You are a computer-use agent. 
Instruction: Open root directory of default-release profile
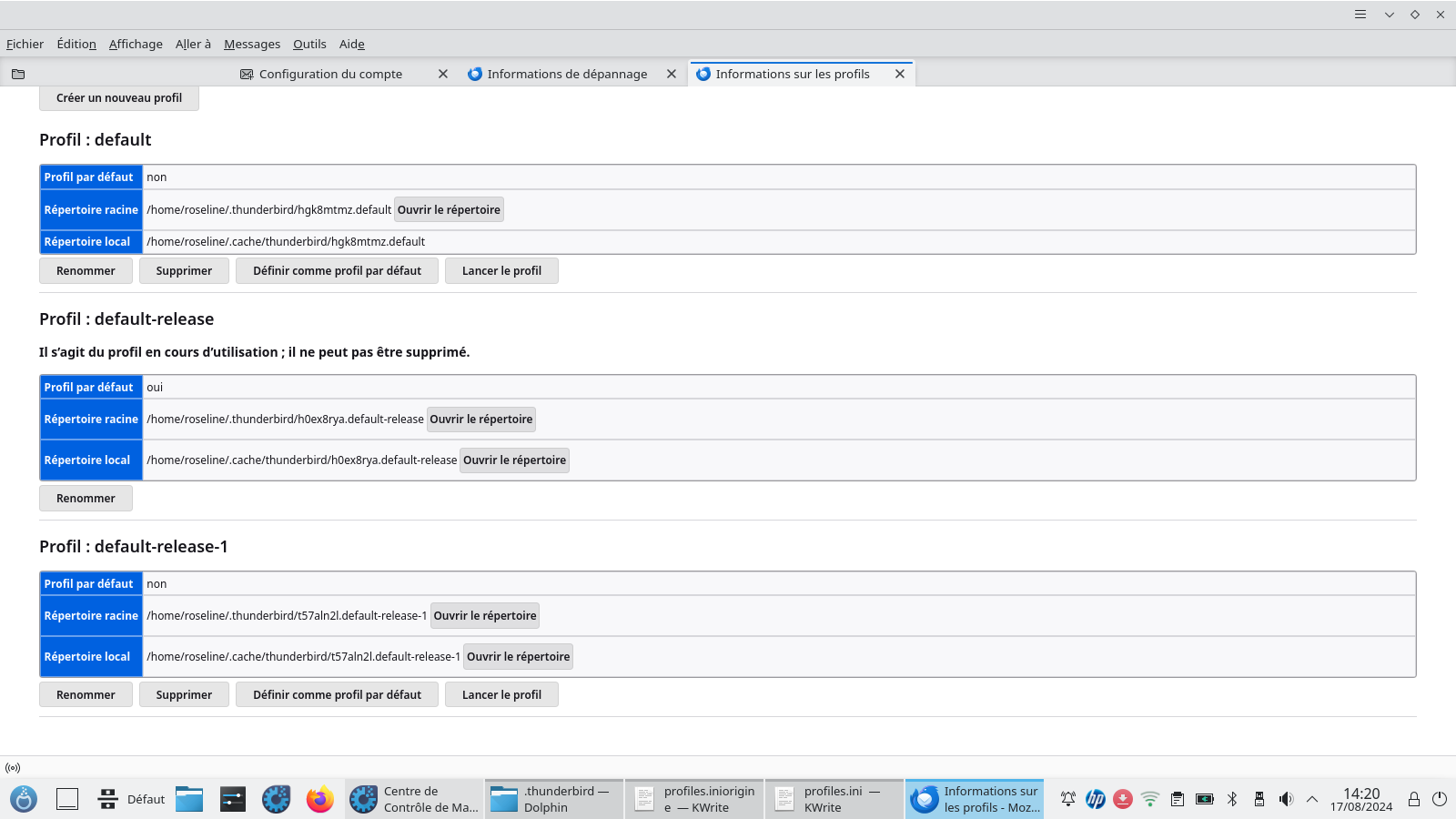(481, 420)
